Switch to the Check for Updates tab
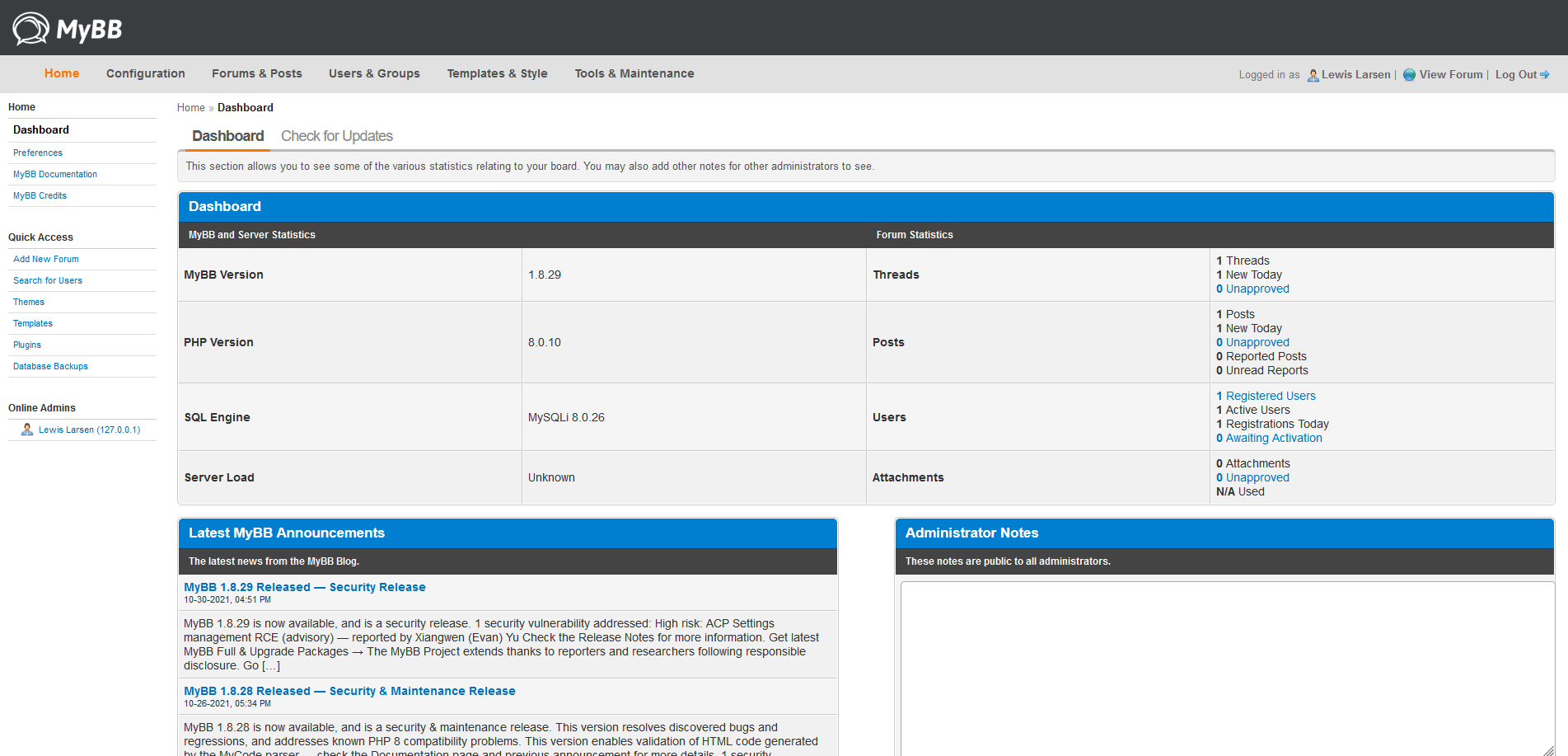Screen dimensions: 1568x756 pyautogui.click(x=336, y=136)
